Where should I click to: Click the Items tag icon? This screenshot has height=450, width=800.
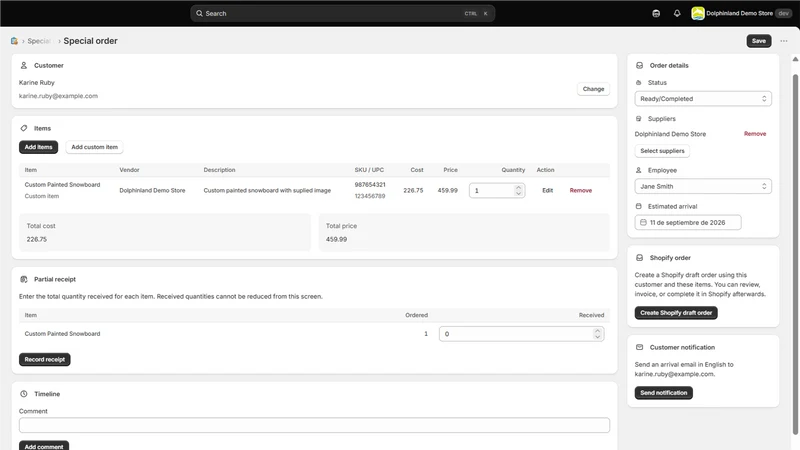coord(23,128)
